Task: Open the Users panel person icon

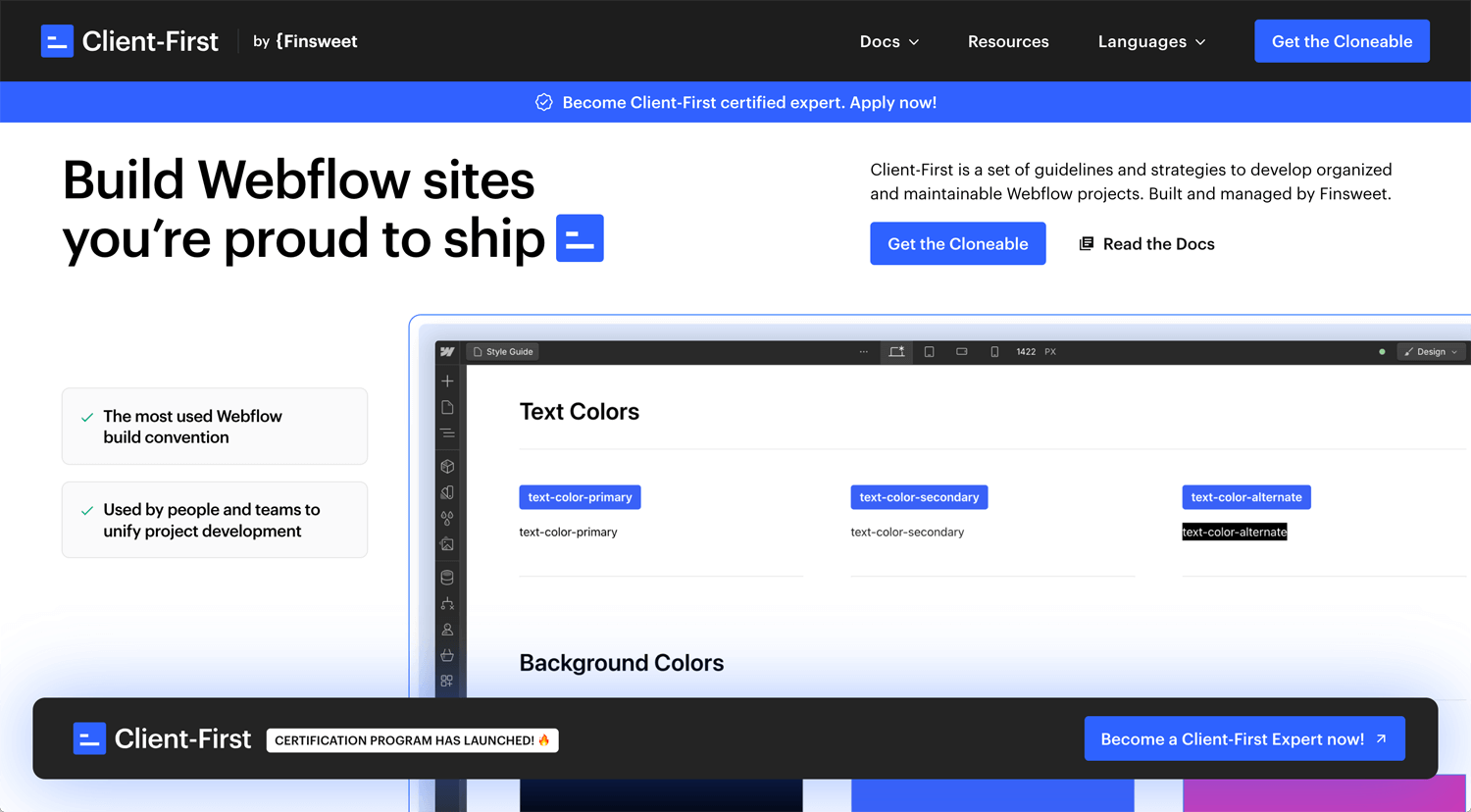Action: click(x=447, y=629)
